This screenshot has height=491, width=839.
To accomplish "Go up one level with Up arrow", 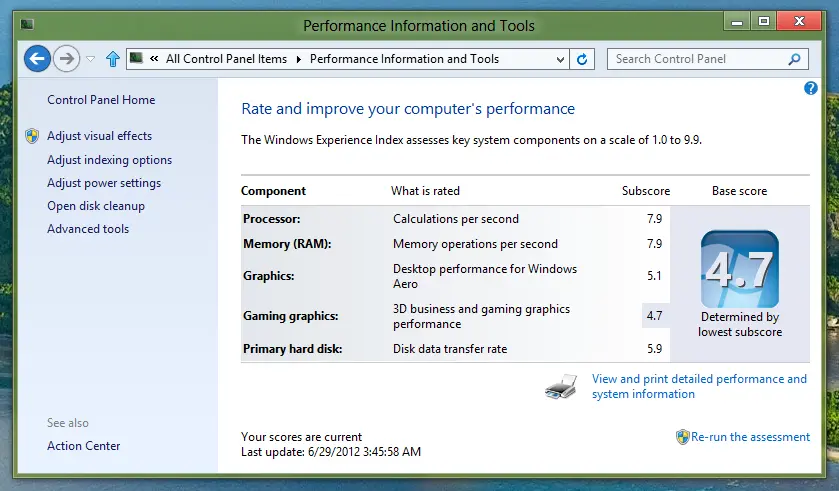I will click(112, 59).
